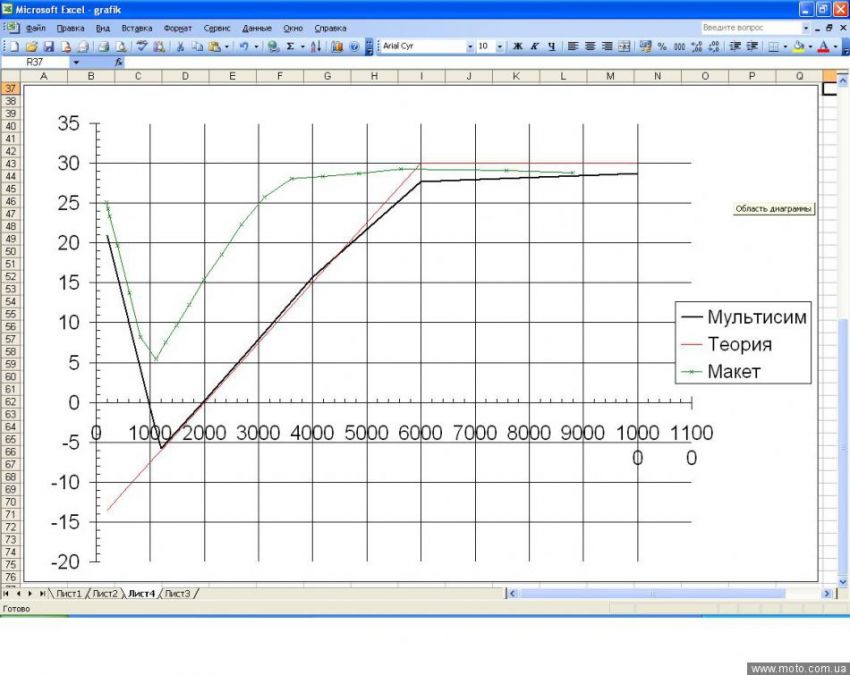
Task: Toggle bold formatting (Ж)
Action: 518,46
